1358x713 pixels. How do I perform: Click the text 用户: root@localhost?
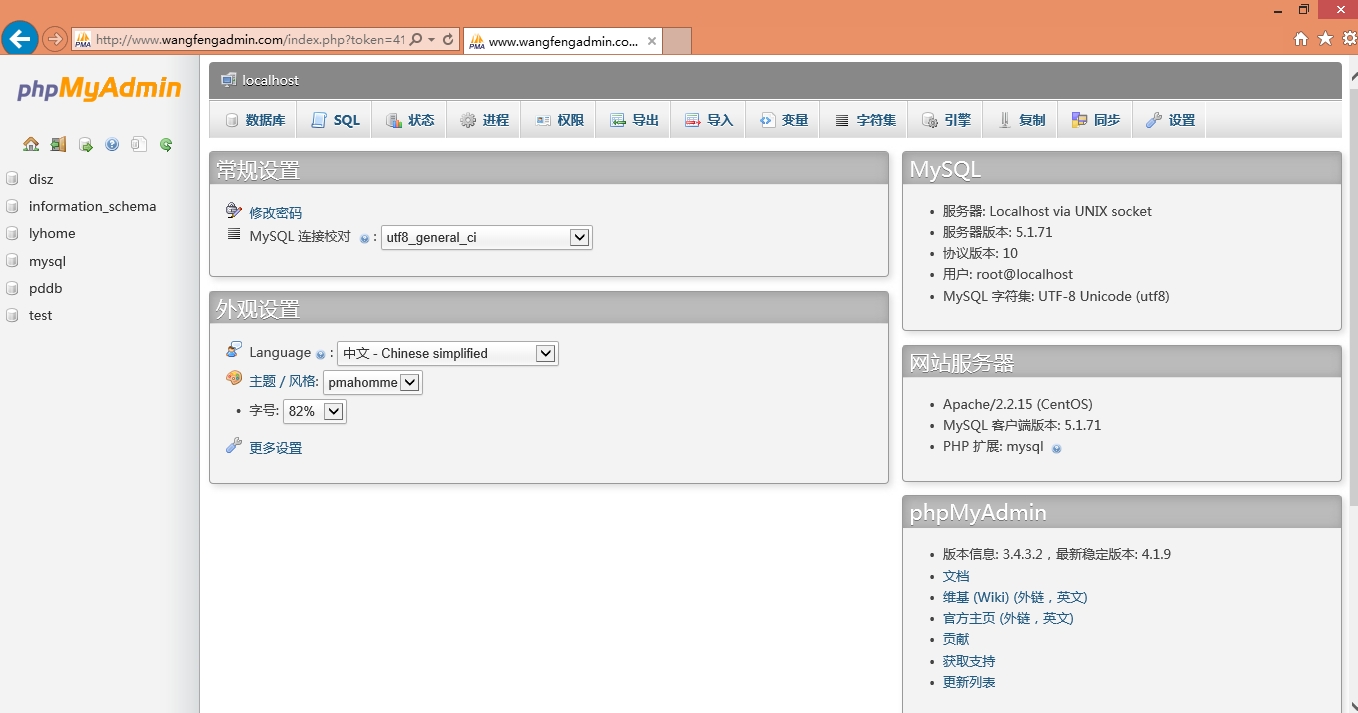click(1008, 274)
